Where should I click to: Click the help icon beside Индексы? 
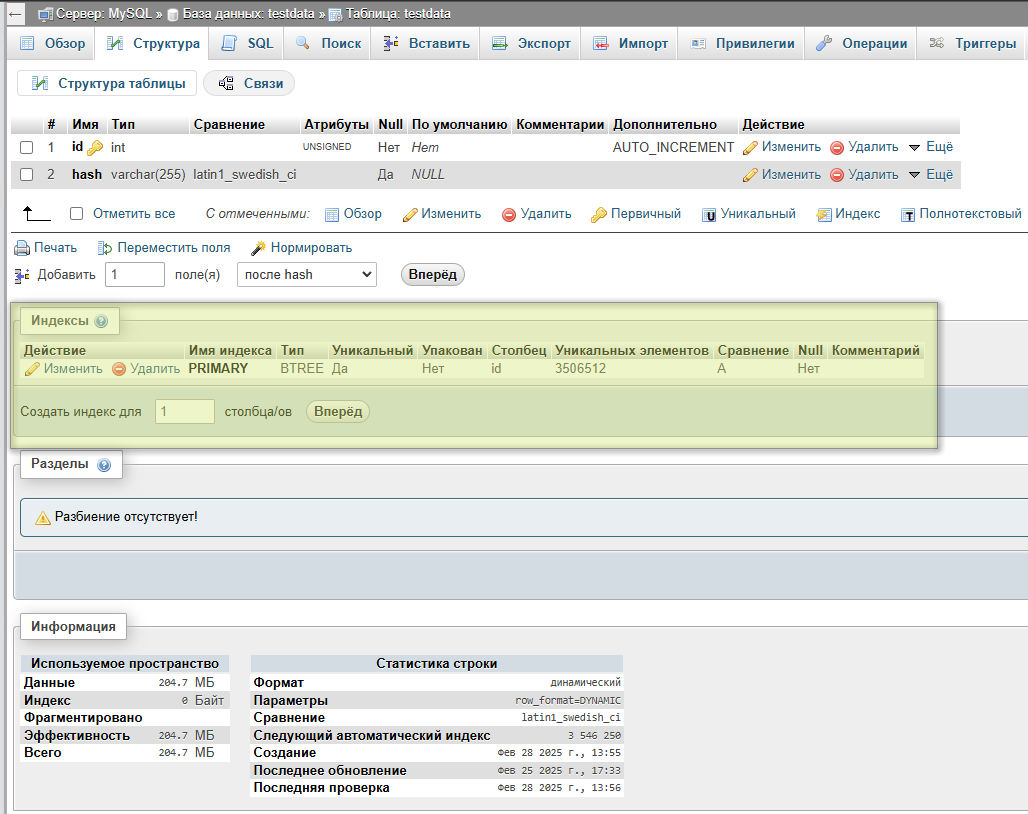[x=101, y=321]
